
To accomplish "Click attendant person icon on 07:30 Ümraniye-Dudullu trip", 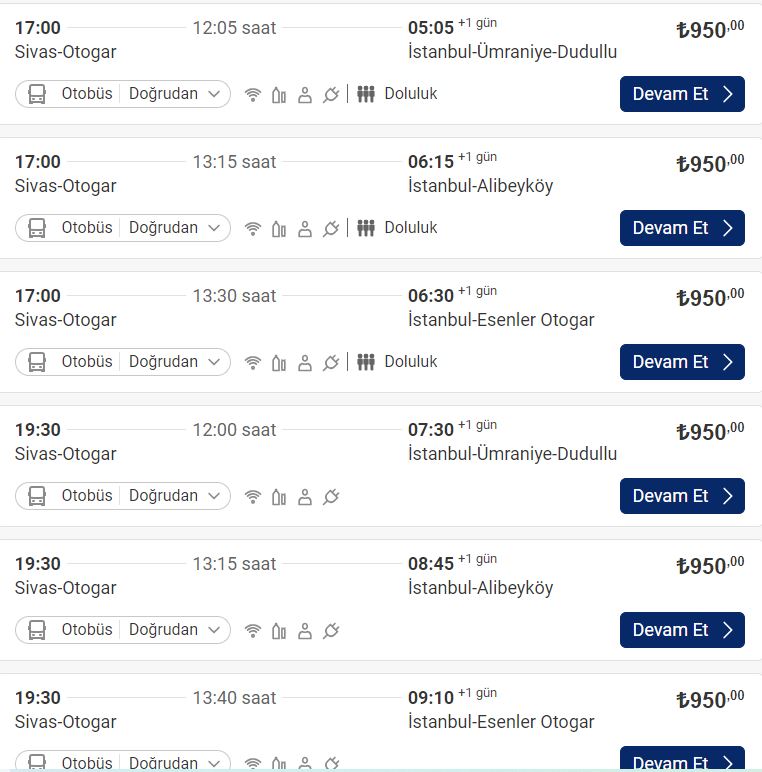I will pyautogui.click(x=305, y=497).
